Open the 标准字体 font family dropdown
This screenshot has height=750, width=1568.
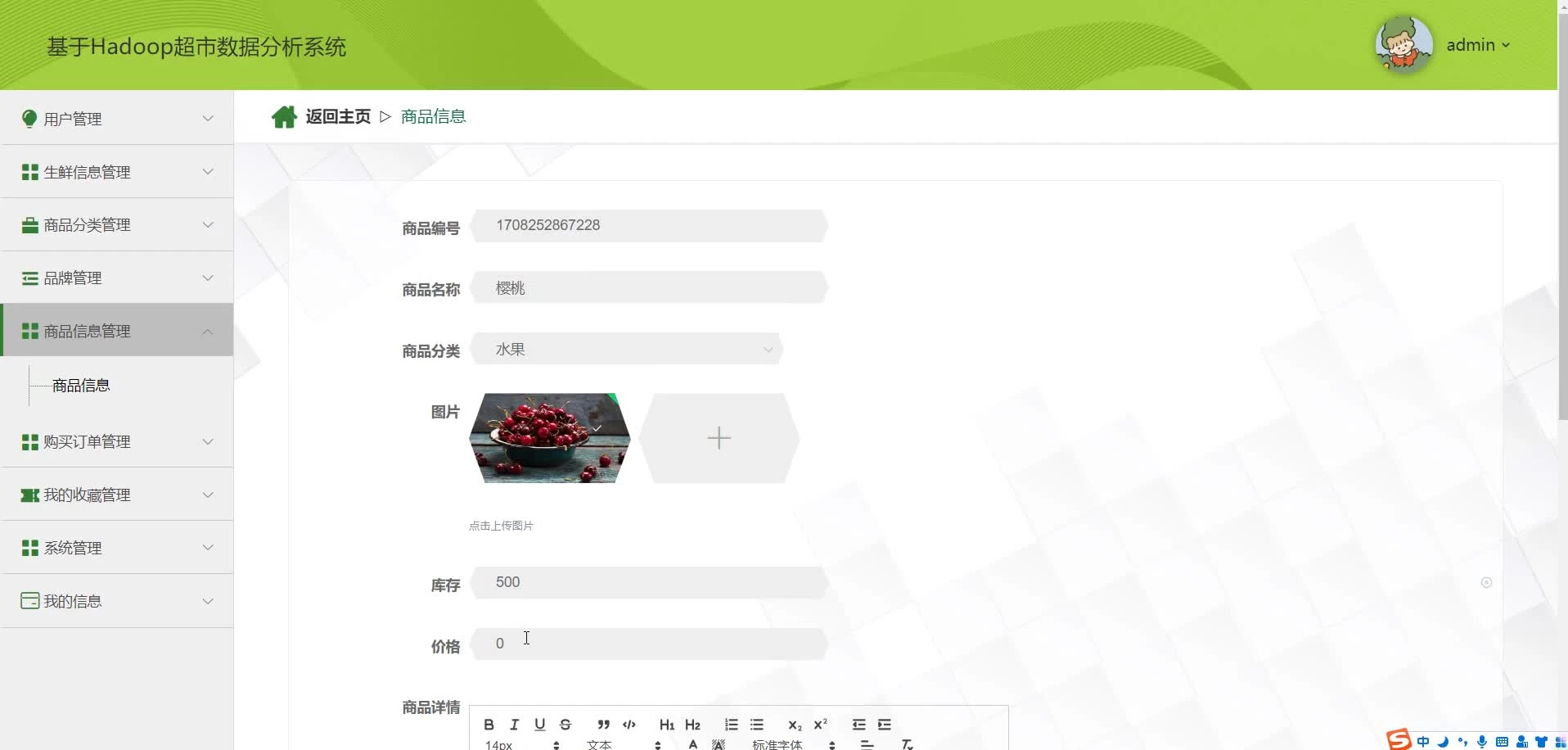[x=793, y=744]
